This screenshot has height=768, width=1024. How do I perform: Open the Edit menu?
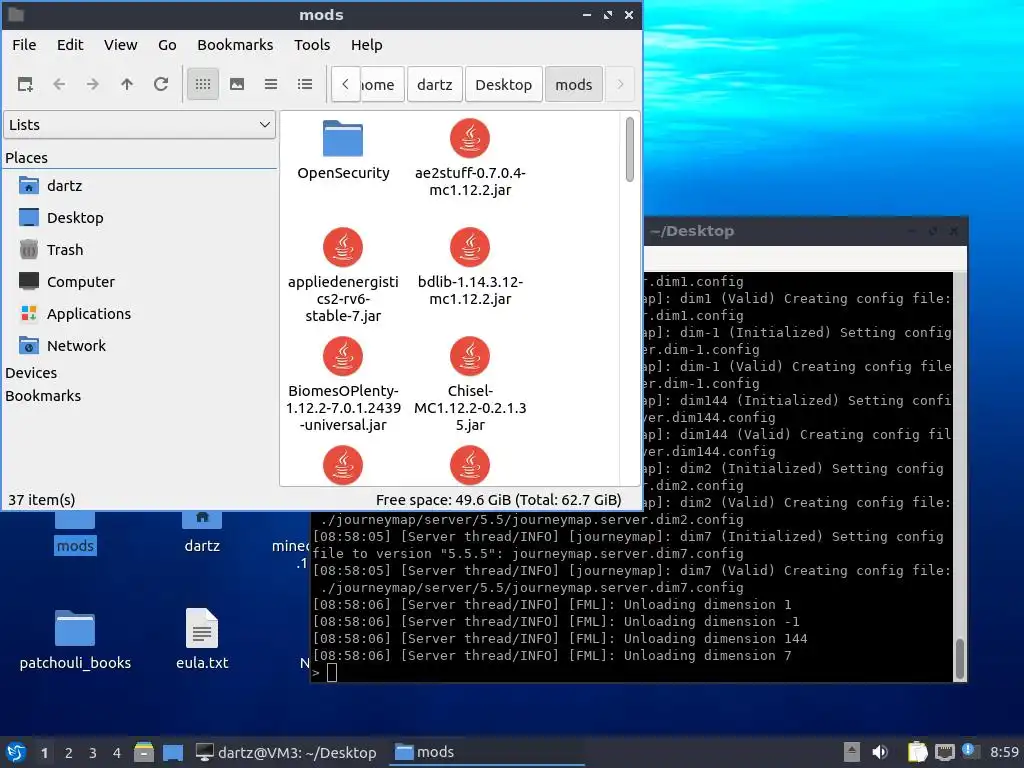click(70, 45)
